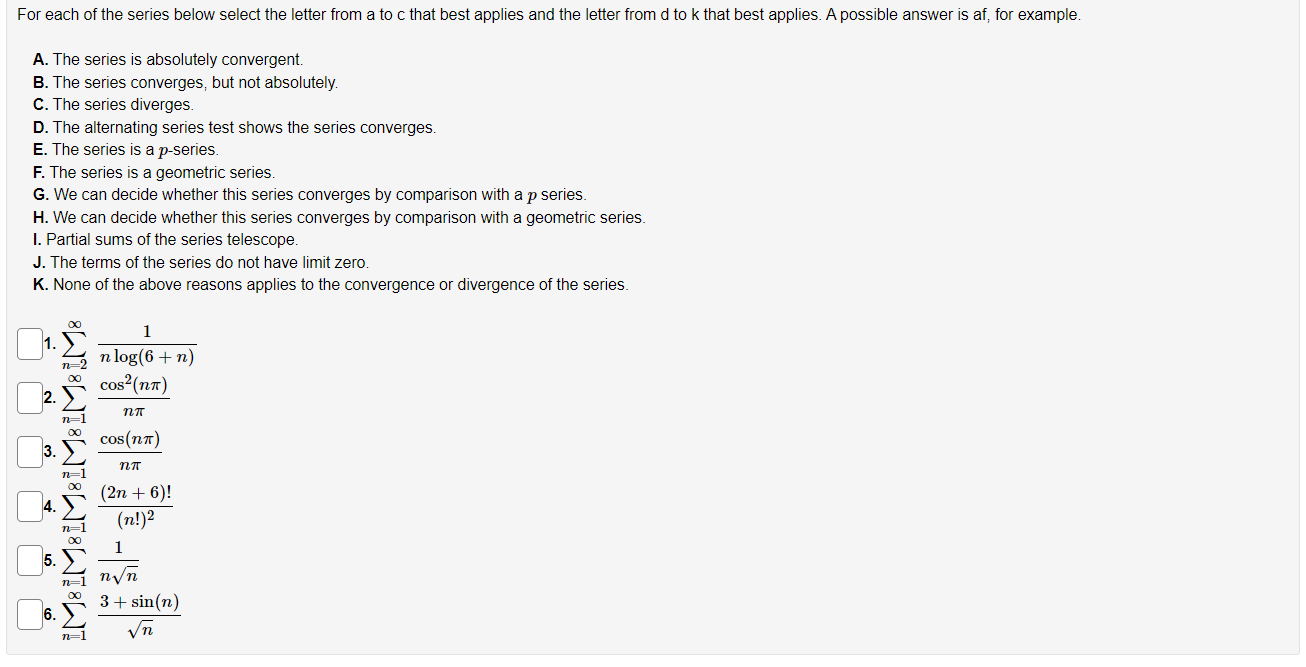1306x667 pixels.
Task: Click the answer box for series 4
Action: (x=28, y=506)
